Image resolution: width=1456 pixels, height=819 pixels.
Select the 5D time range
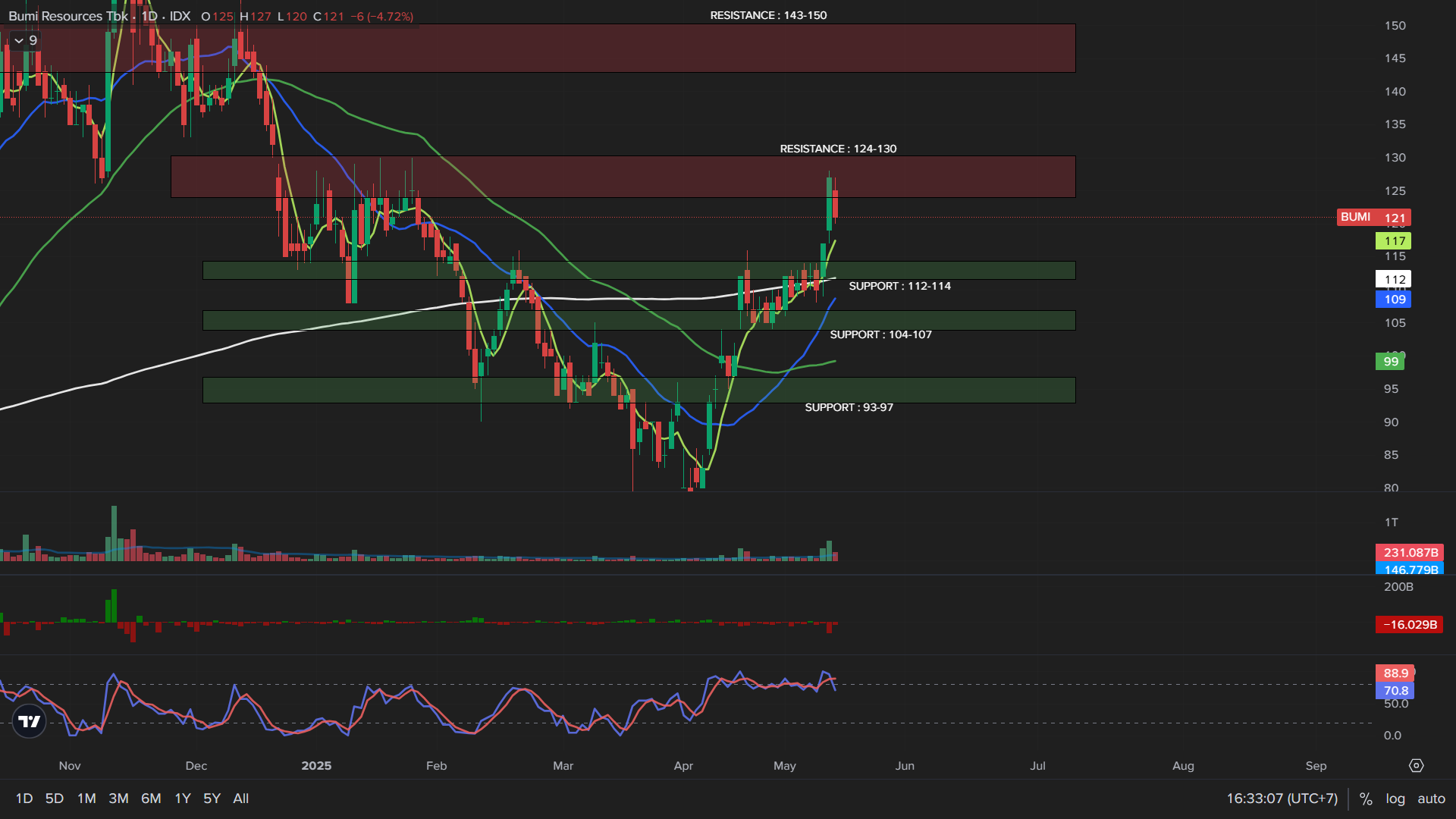point(55,799)
